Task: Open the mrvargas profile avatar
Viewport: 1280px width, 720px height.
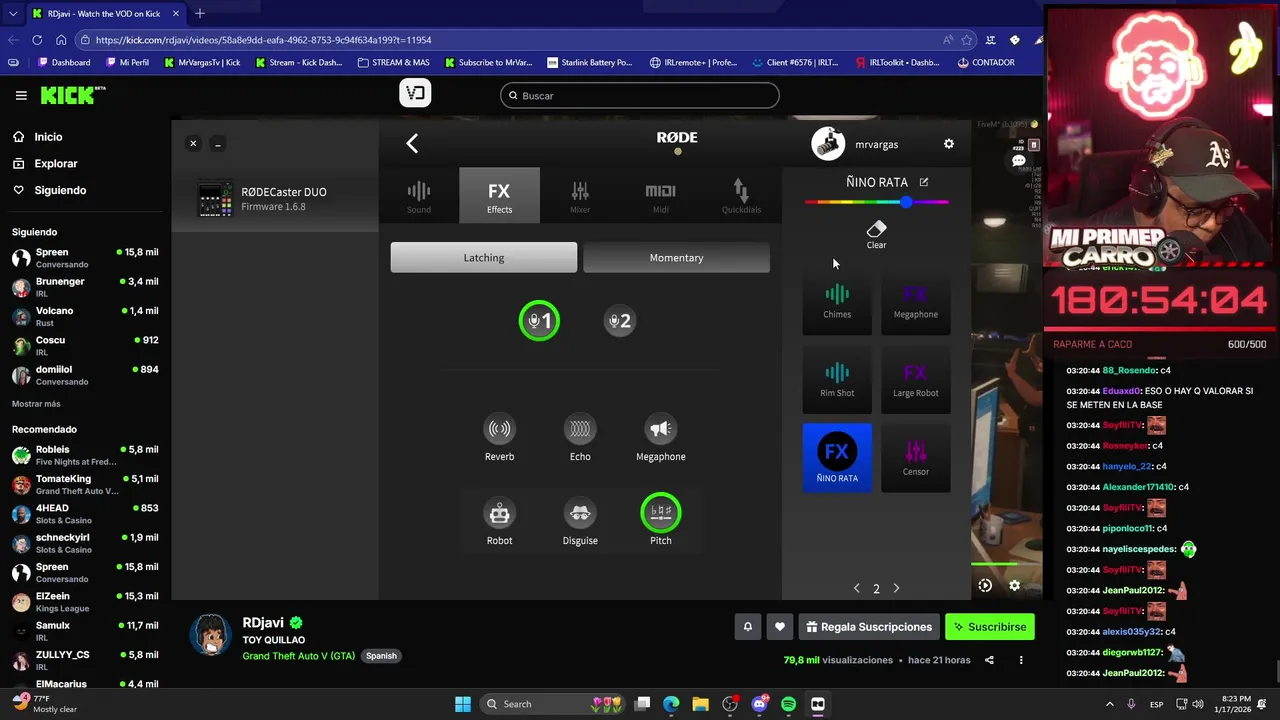Action: point(828,144)
